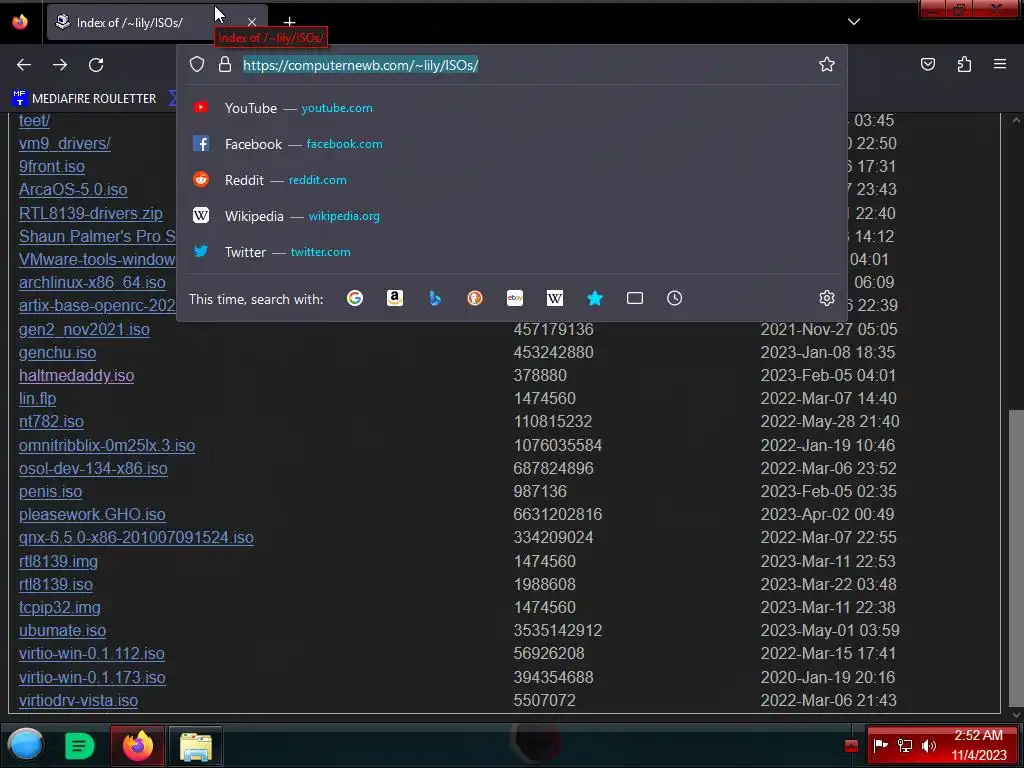Screen dimensions: 1024x768
Task: Download rtl8139.img
Action: coord(58,562)
